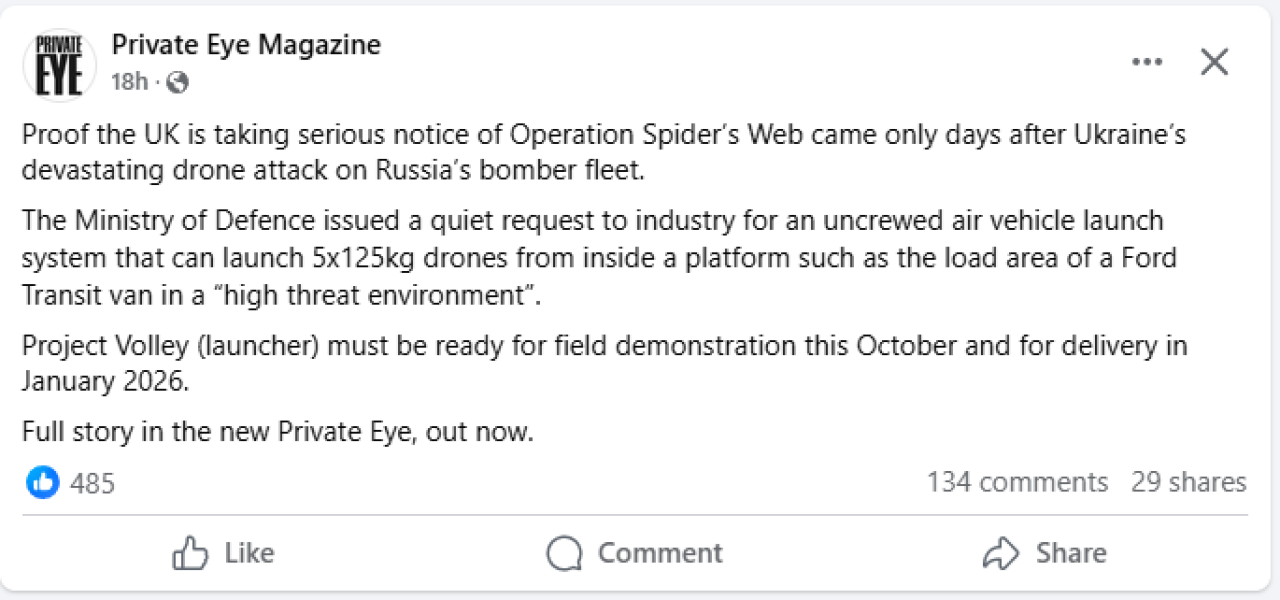
Task: Close the post with the X
Action: click(x=1214, y=62)
